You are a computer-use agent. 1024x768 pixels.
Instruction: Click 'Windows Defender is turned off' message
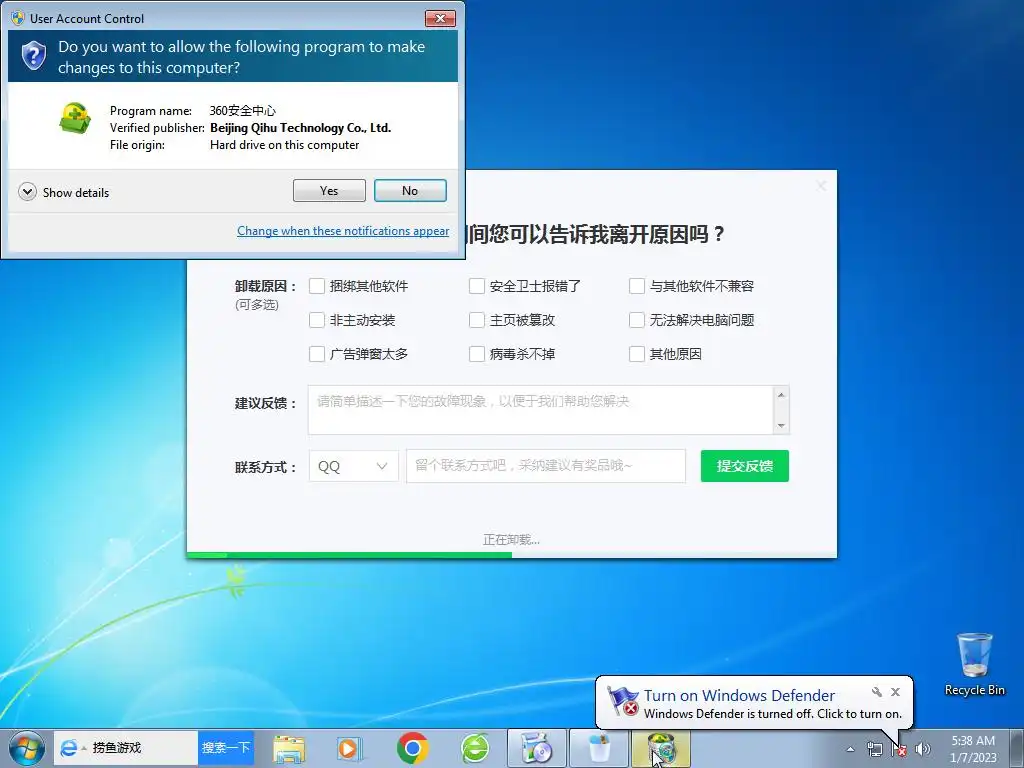[773, 714]
